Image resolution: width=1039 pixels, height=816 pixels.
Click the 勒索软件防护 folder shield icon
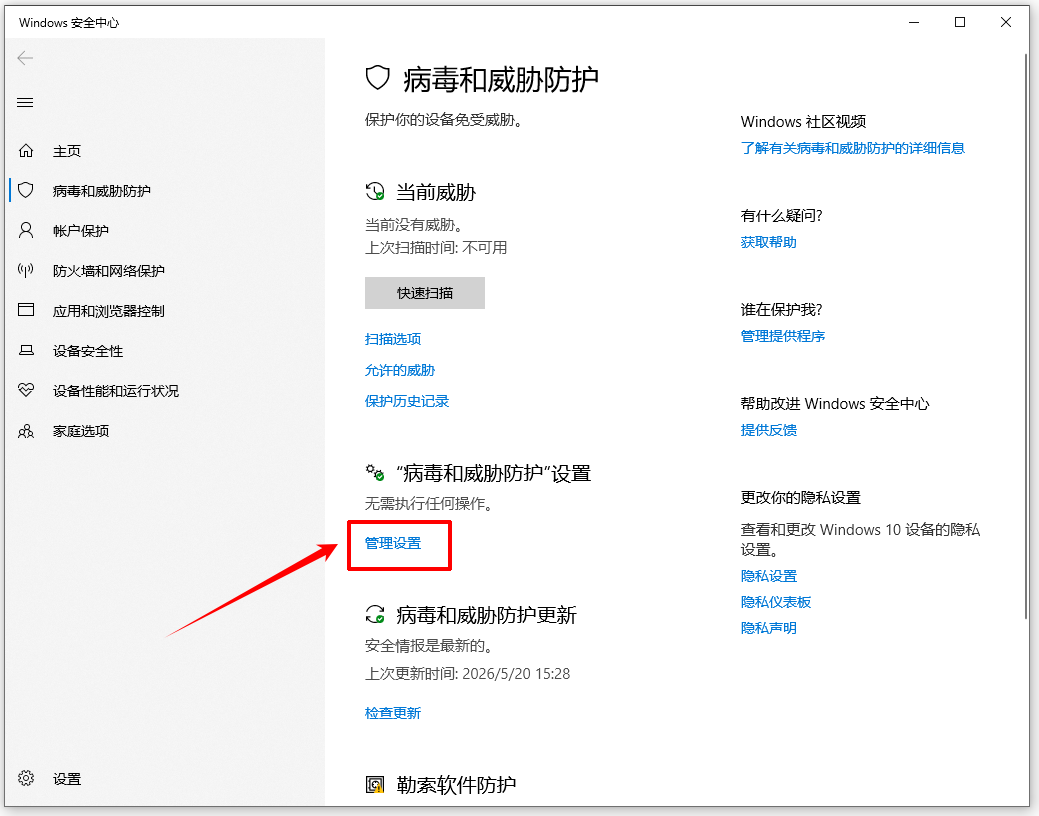click(x=375, y=785)
